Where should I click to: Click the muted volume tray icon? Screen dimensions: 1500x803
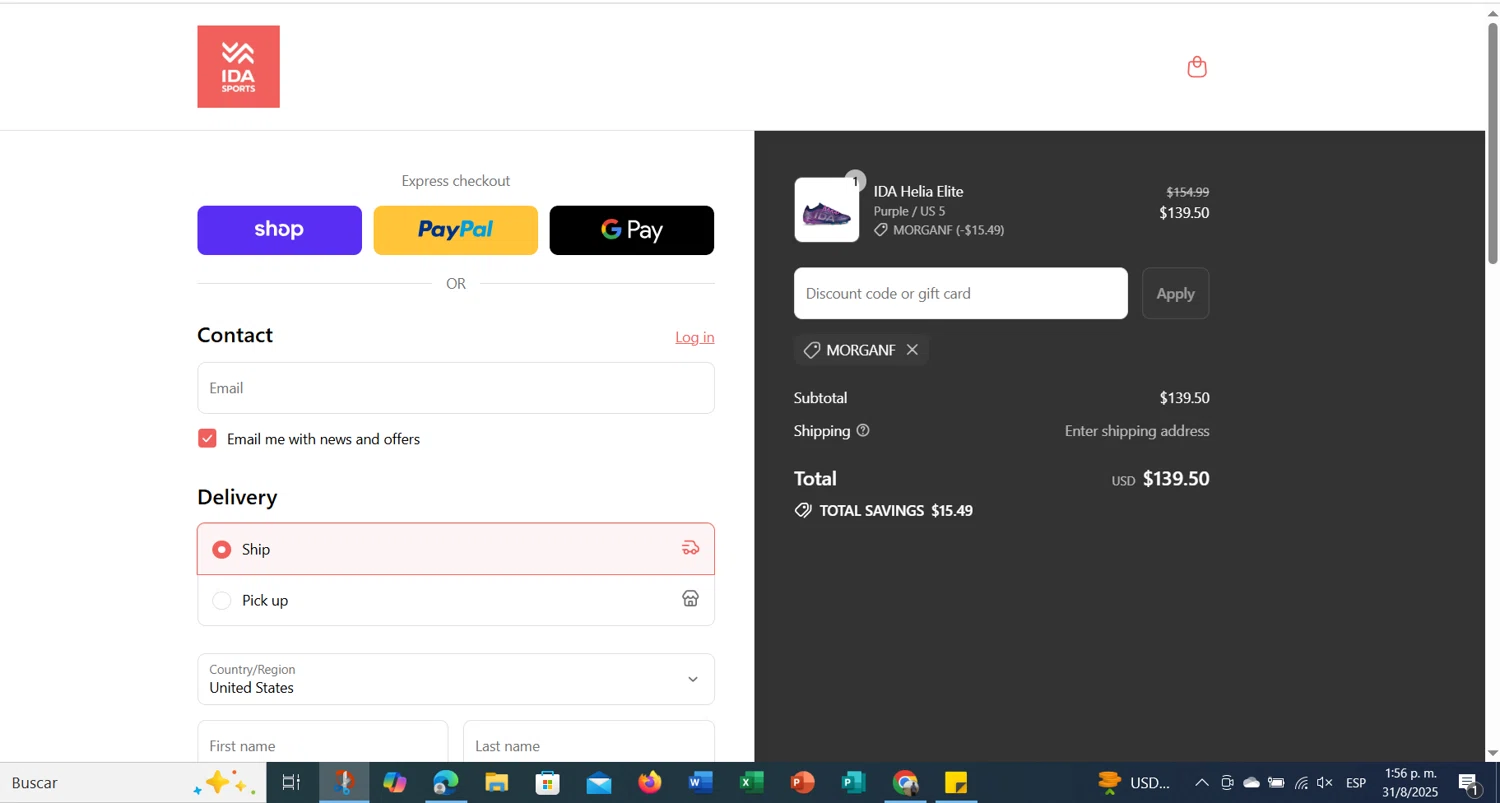pyautogui.click(x=1325, y=783)
